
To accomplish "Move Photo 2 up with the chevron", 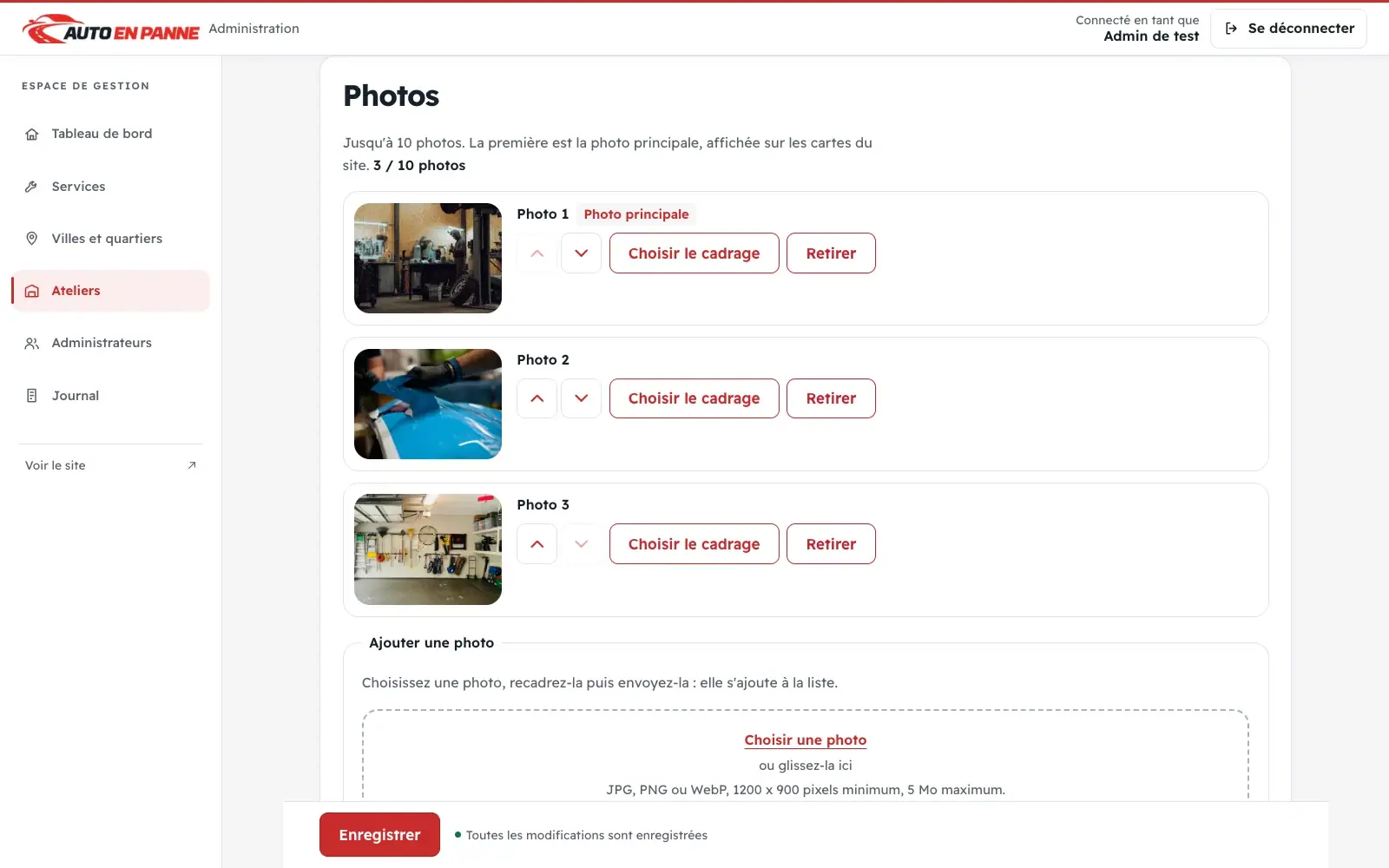I will 537,398.
